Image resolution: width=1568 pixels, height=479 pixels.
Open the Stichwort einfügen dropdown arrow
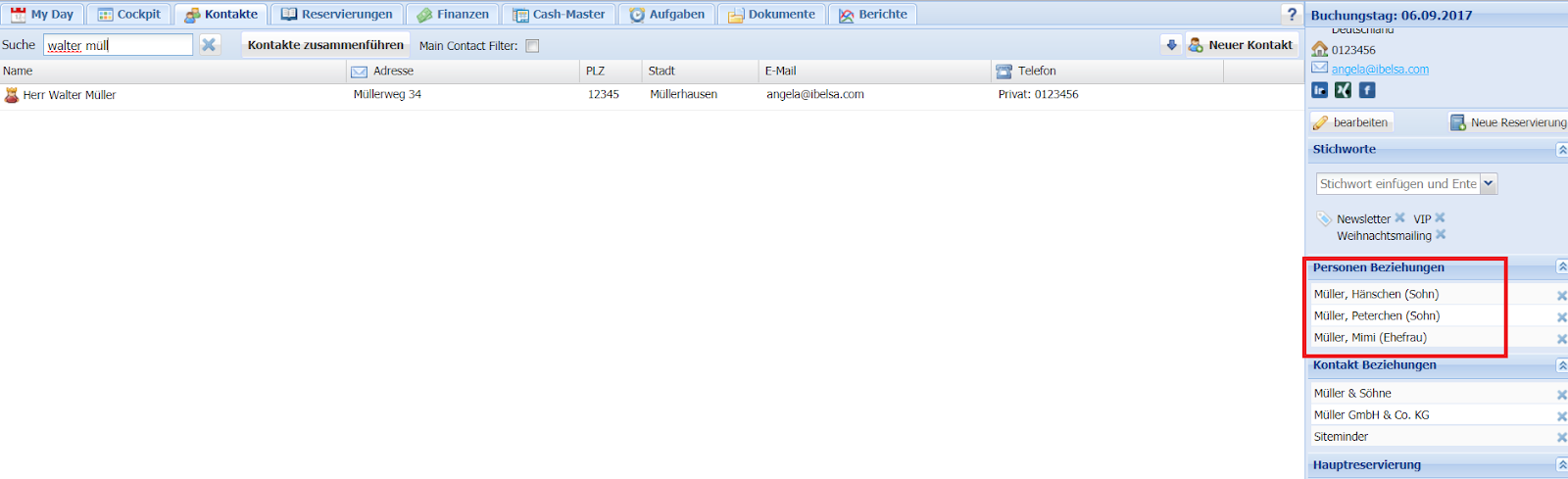point(1489,183)
